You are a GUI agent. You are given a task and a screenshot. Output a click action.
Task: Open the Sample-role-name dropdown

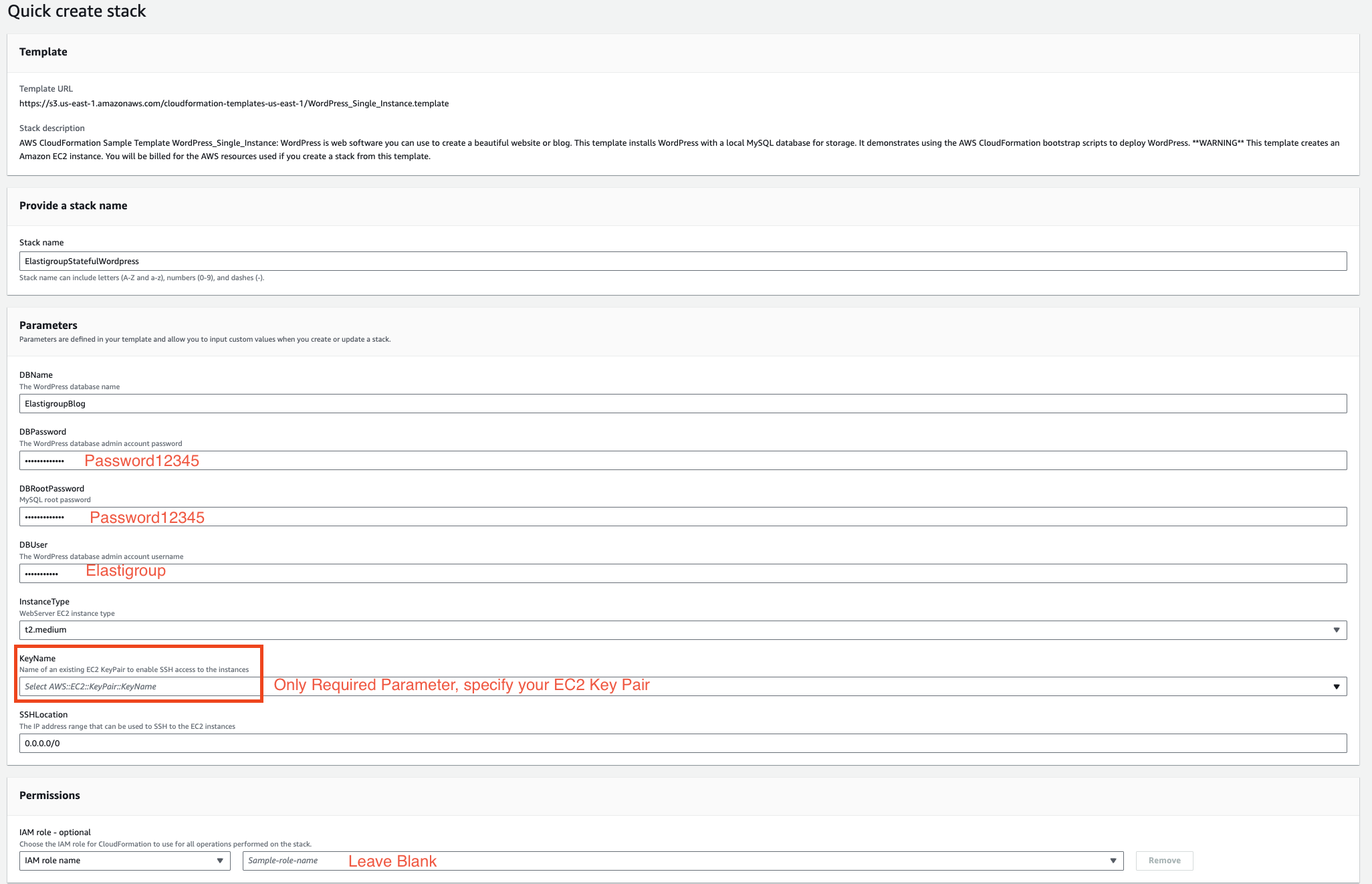pyautogui.click(x=683, y=861)
